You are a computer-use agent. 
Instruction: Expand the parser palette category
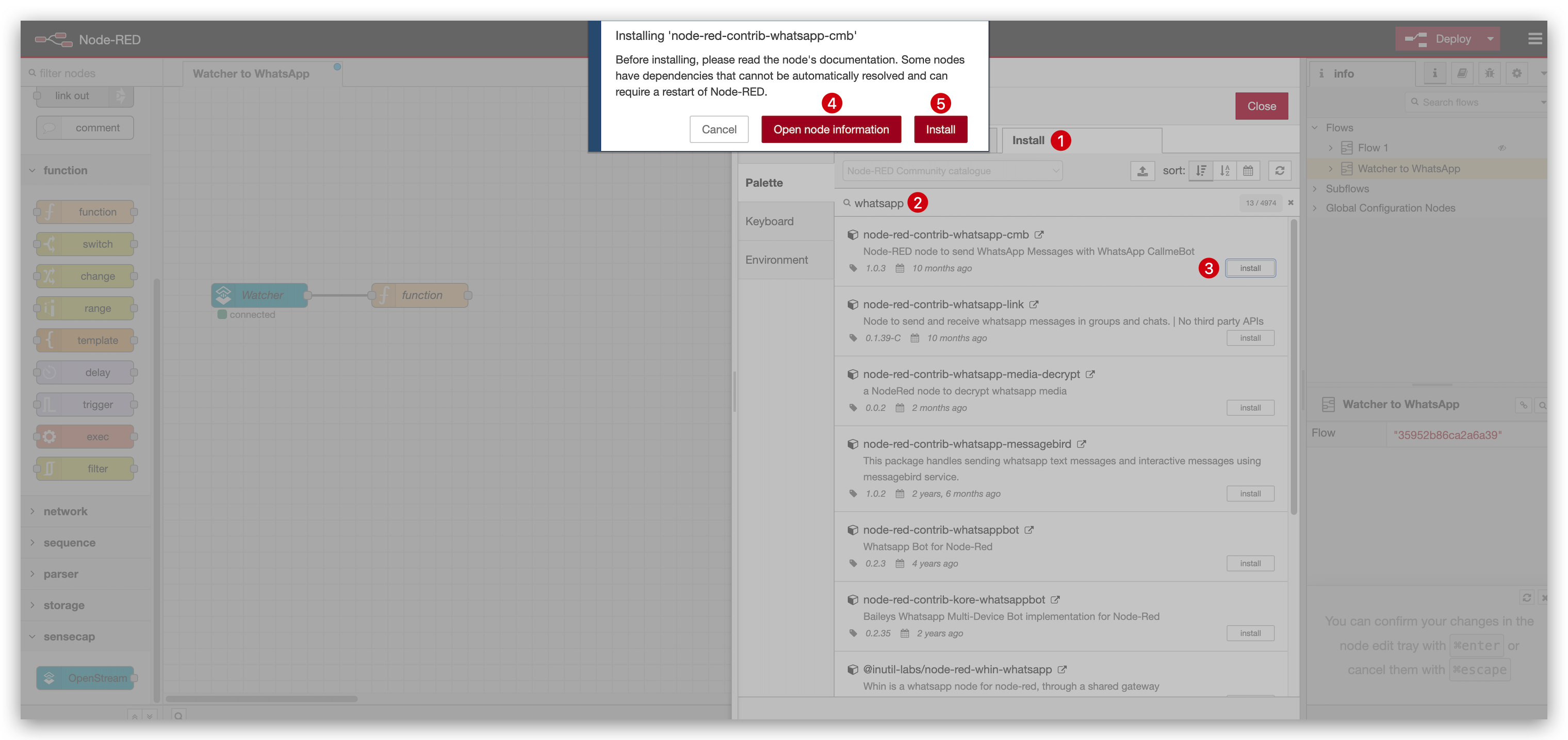[86, 574]
